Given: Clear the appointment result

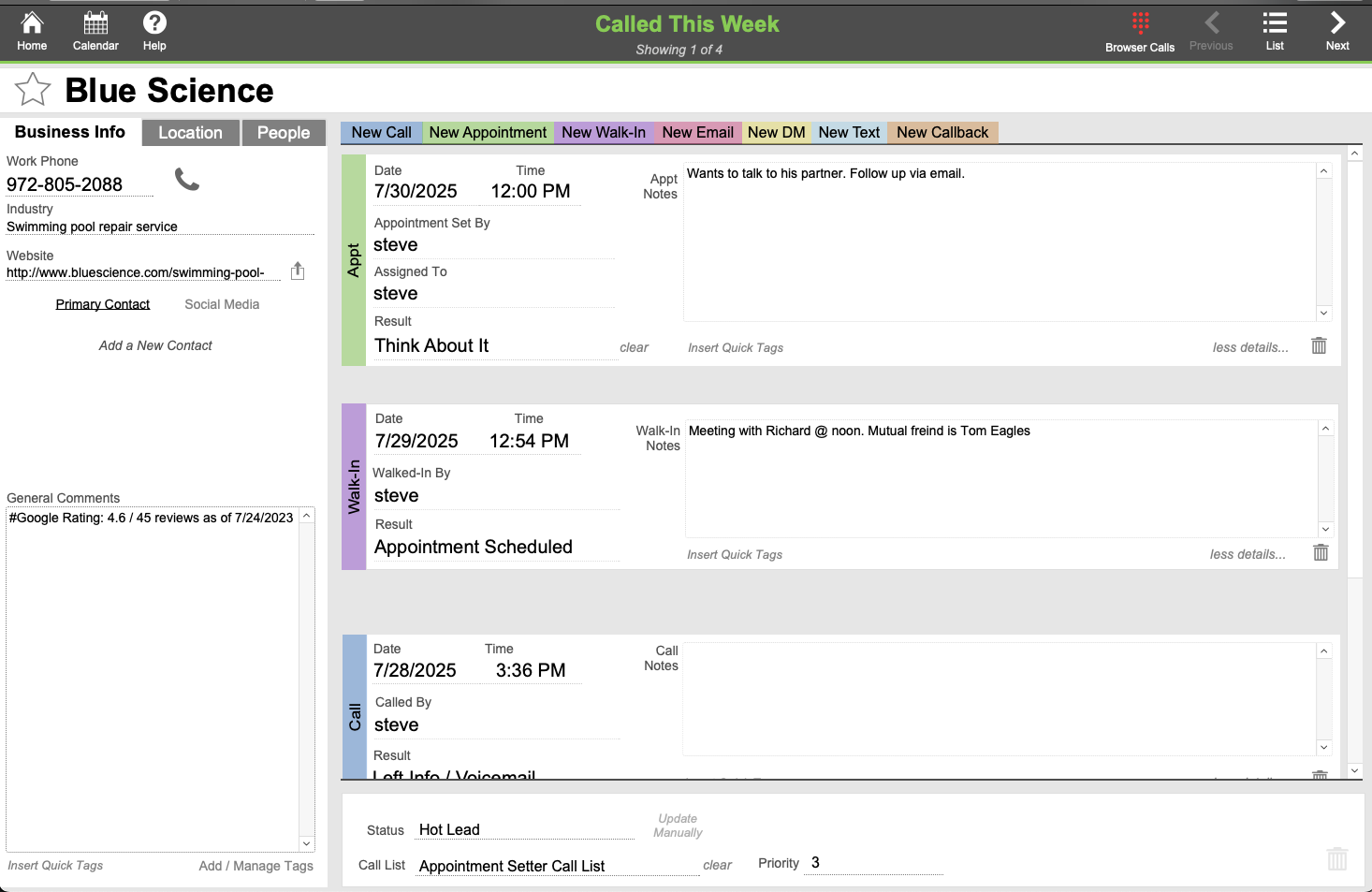Looking at the screenshot, I should tap(634, 347).
